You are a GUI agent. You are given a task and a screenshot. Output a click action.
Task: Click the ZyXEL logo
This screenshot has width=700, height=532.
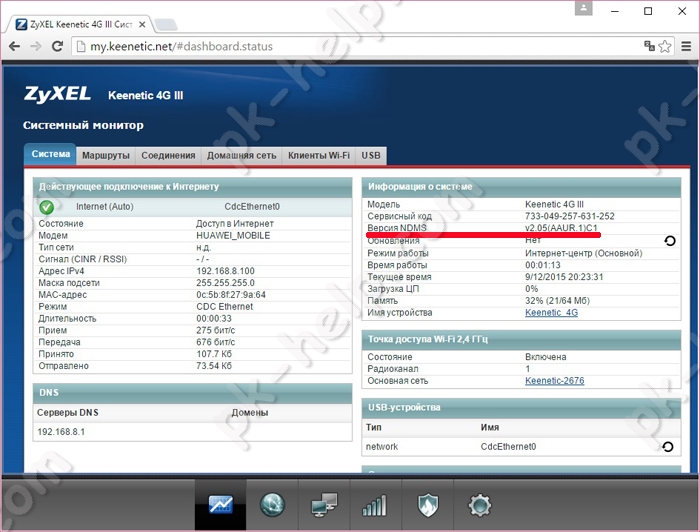[x=57, y=94]
